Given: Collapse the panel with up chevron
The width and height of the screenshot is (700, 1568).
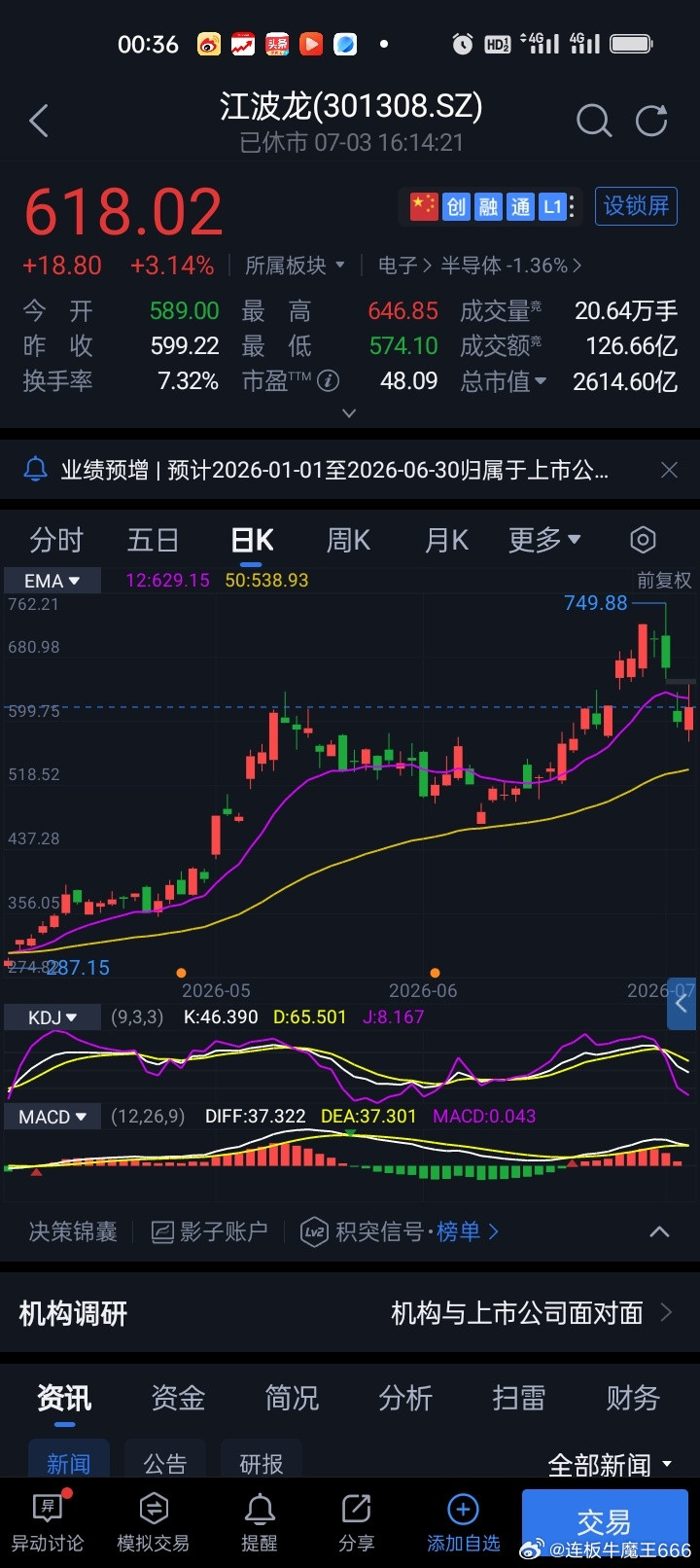Looking at the screenshot, I should (x=659, y=1231).
